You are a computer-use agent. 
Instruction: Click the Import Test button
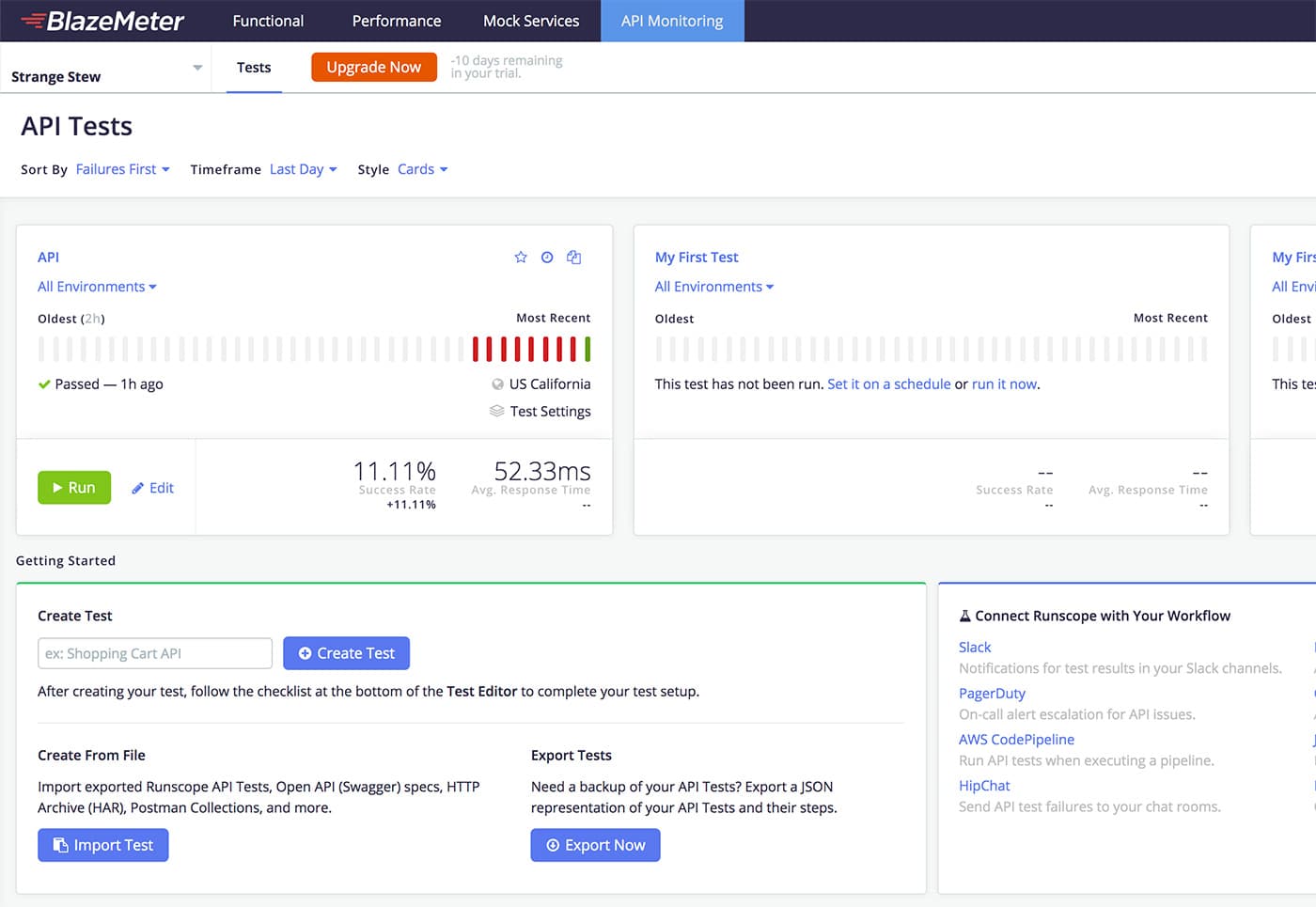pos(102,845)
